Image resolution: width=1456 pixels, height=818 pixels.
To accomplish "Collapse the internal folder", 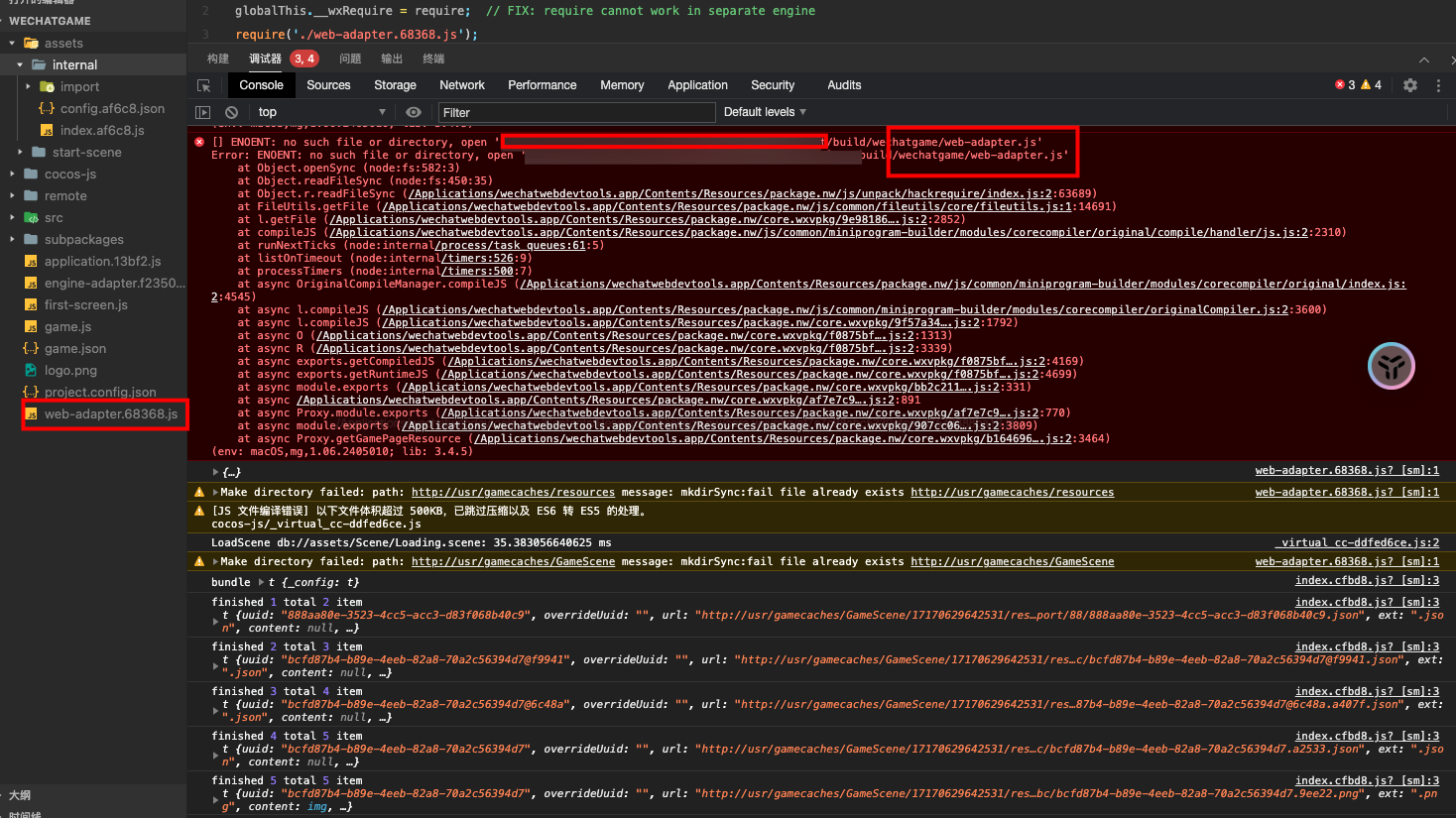I will pos(20,65).
